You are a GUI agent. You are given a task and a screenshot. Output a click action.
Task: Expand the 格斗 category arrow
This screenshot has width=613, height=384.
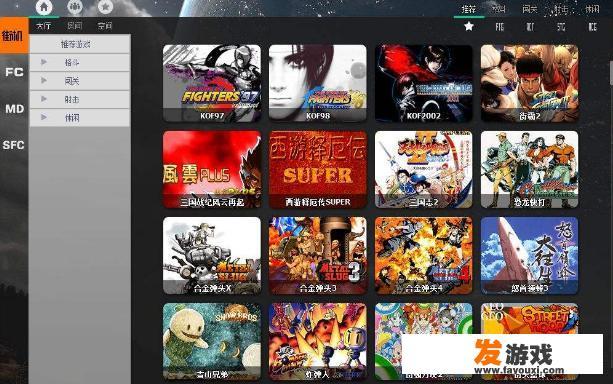coord(44,62)
